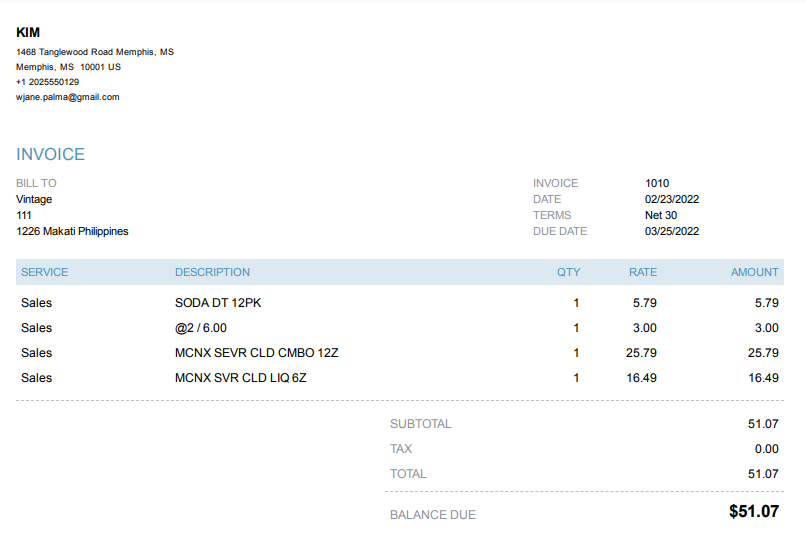Click the phone number +1 2025550129

(x=48, y=82)
